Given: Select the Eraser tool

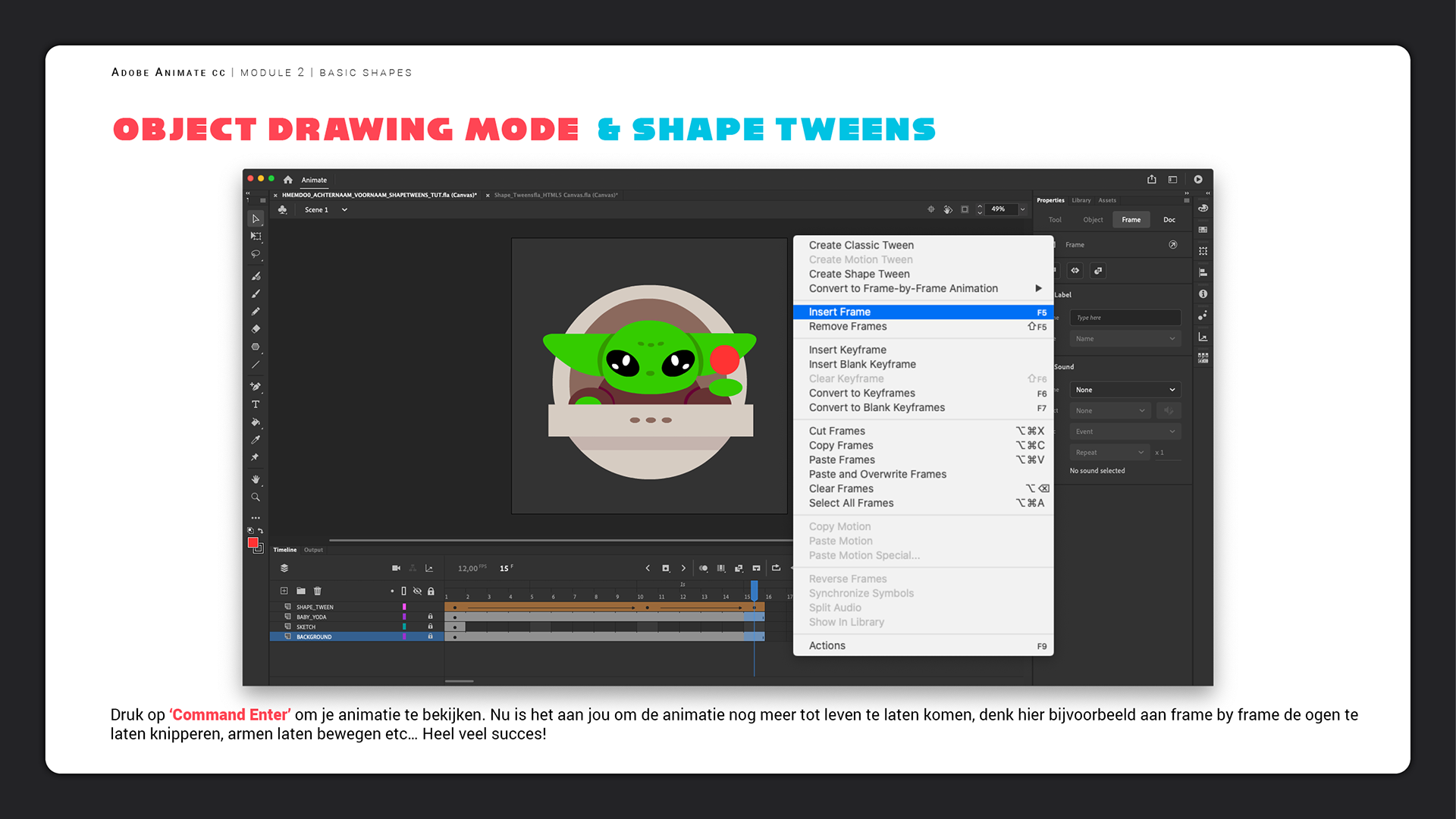Looking at the screenshot, I should pyautogui.click(x=256, y=329).
